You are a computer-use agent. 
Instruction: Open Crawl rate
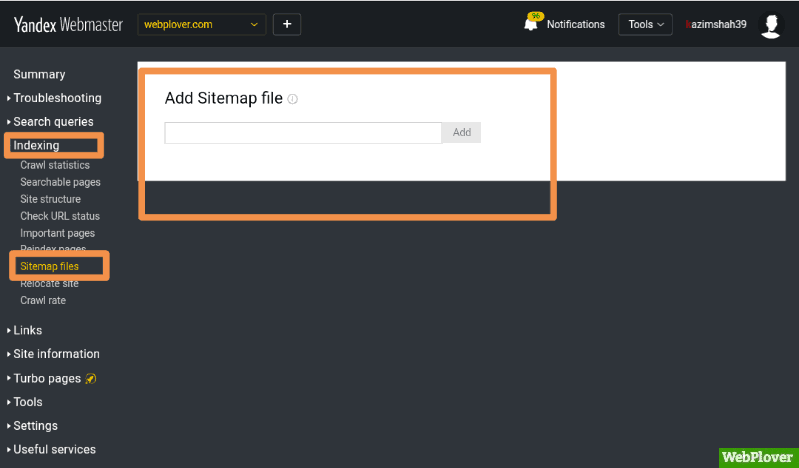coord(43,300)
